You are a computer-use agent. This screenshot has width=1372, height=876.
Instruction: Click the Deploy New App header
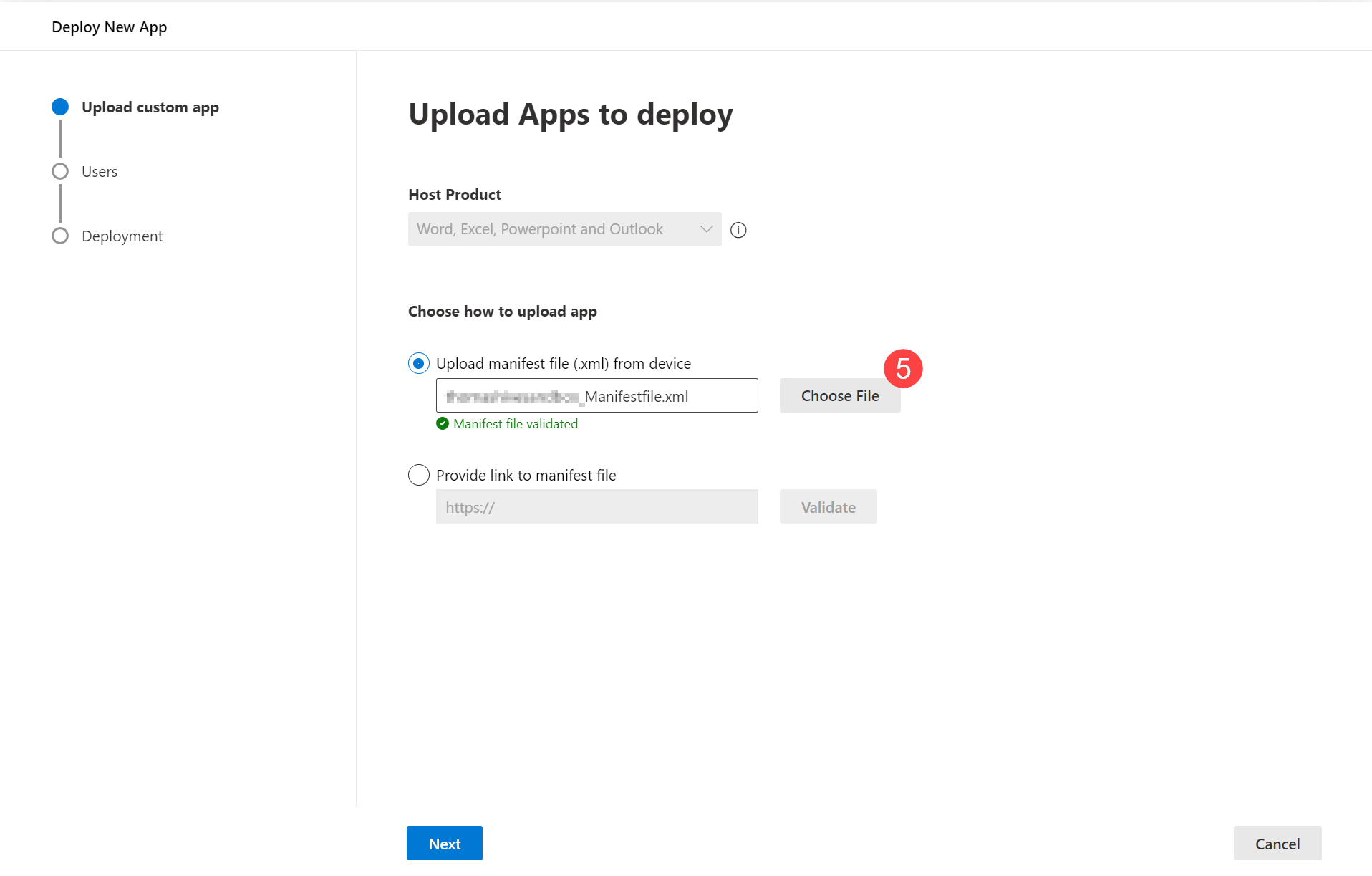coord(109,27)
